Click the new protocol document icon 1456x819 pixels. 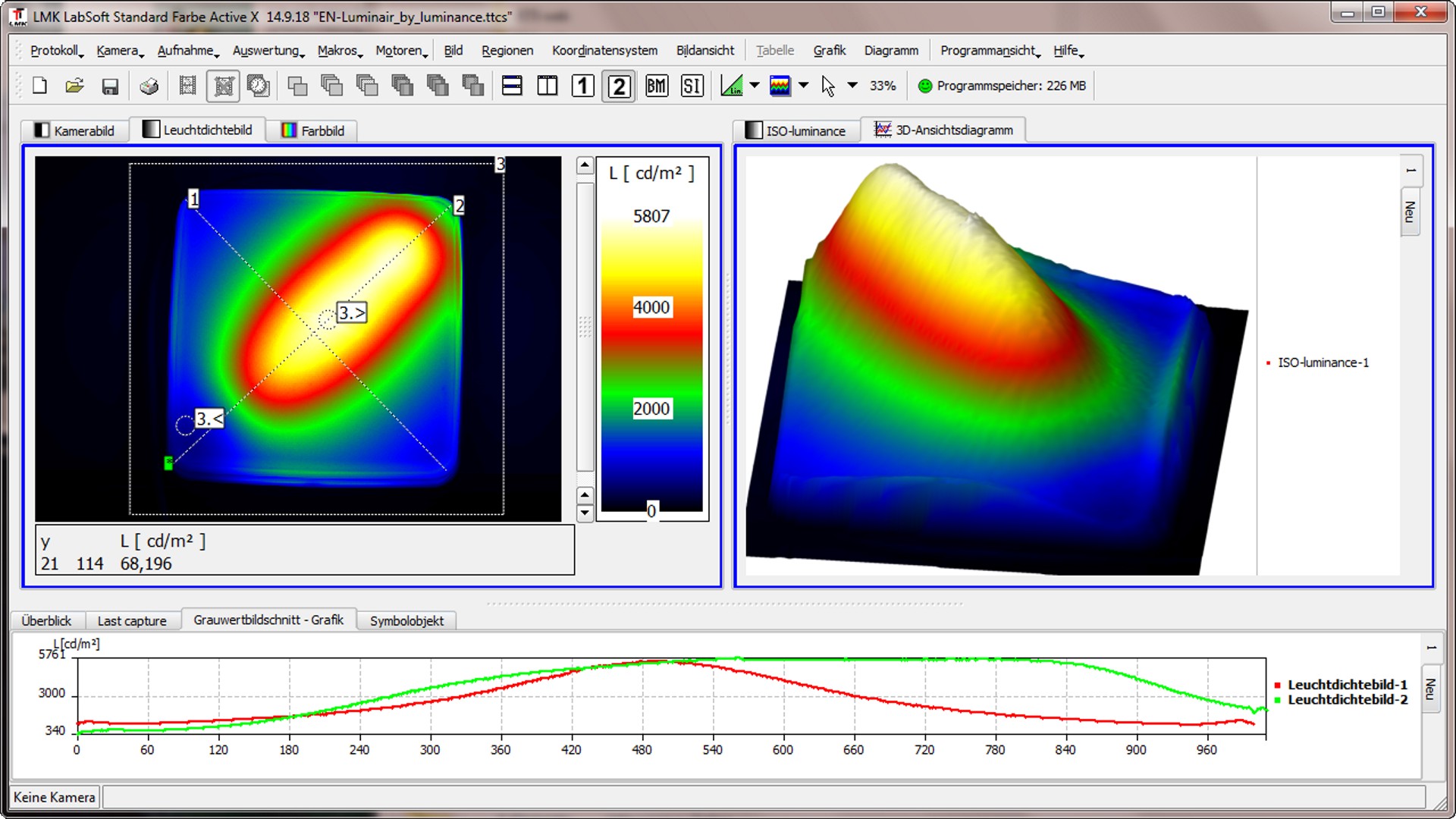click(39, 86)
